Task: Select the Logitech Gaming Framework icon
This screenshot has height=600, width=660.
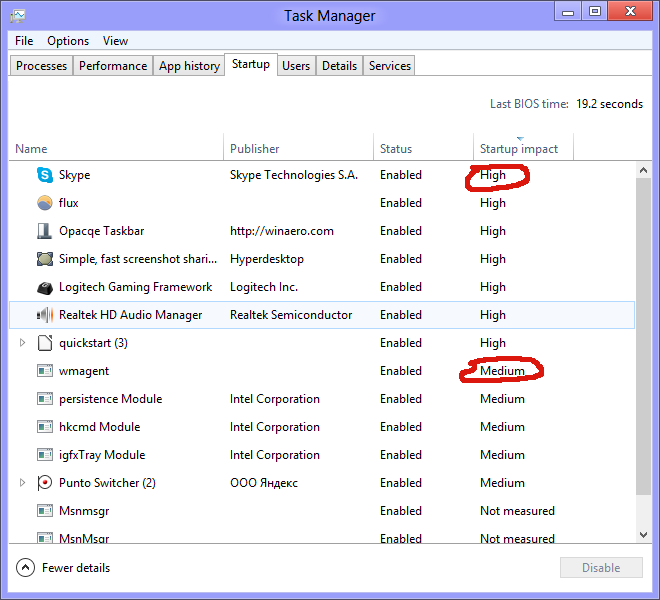Action: 45,287
